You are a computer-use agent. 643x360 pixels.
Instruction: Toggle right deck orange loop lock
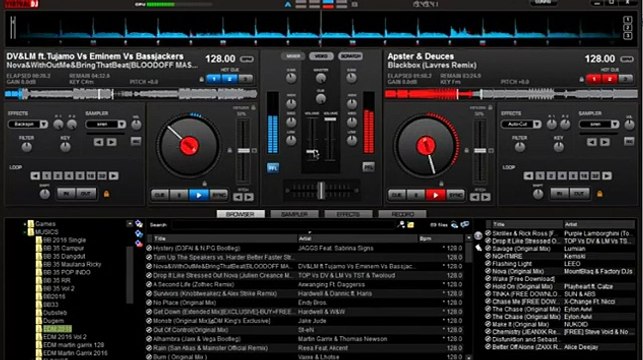click(600, 194)
